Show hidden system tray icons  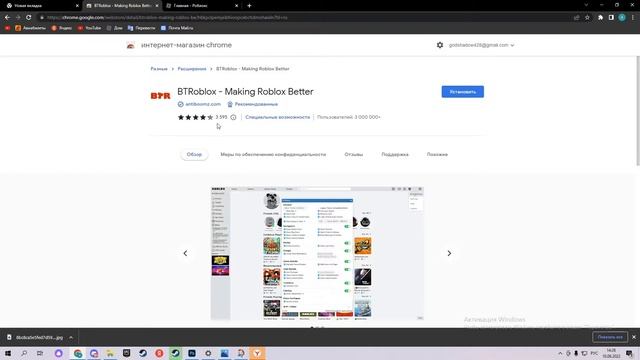pyautogui.click(x=560, y=353)
